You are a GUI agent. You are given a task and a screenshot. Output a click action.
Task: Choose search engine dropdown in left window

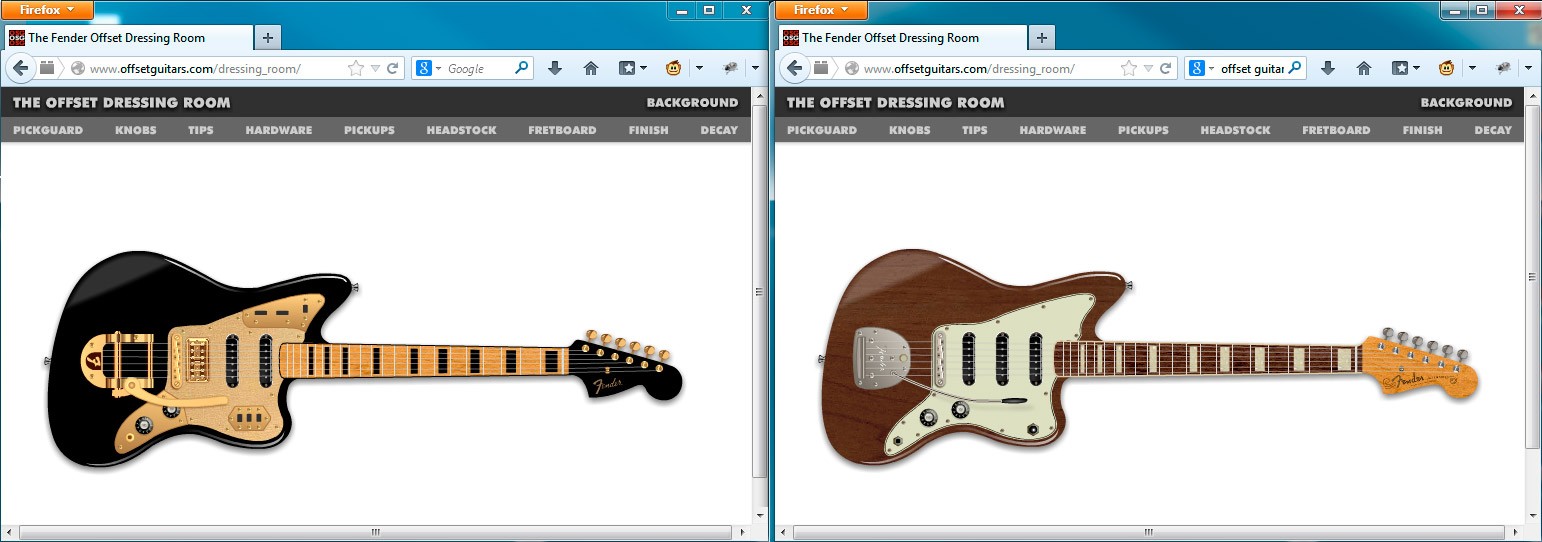pos(428,69)
